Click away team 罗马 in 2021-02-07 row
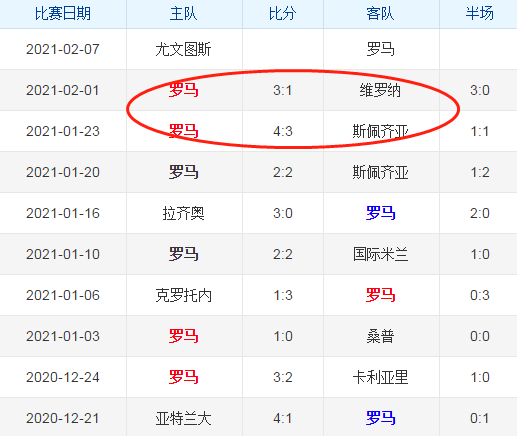 [x=381, y=49]
